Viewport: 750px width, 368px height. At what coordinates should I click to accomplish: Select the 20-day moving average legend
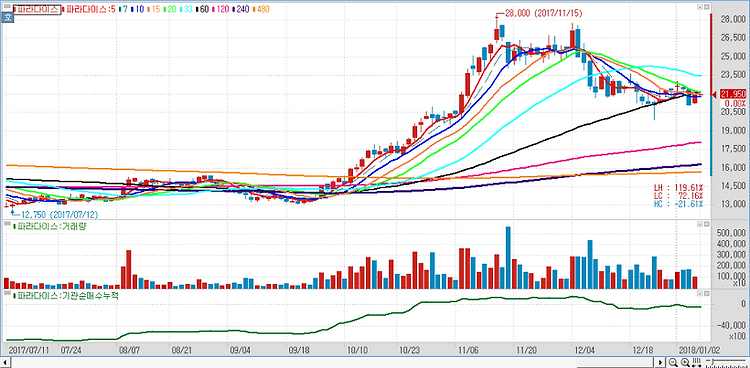(x=170, y=9)
